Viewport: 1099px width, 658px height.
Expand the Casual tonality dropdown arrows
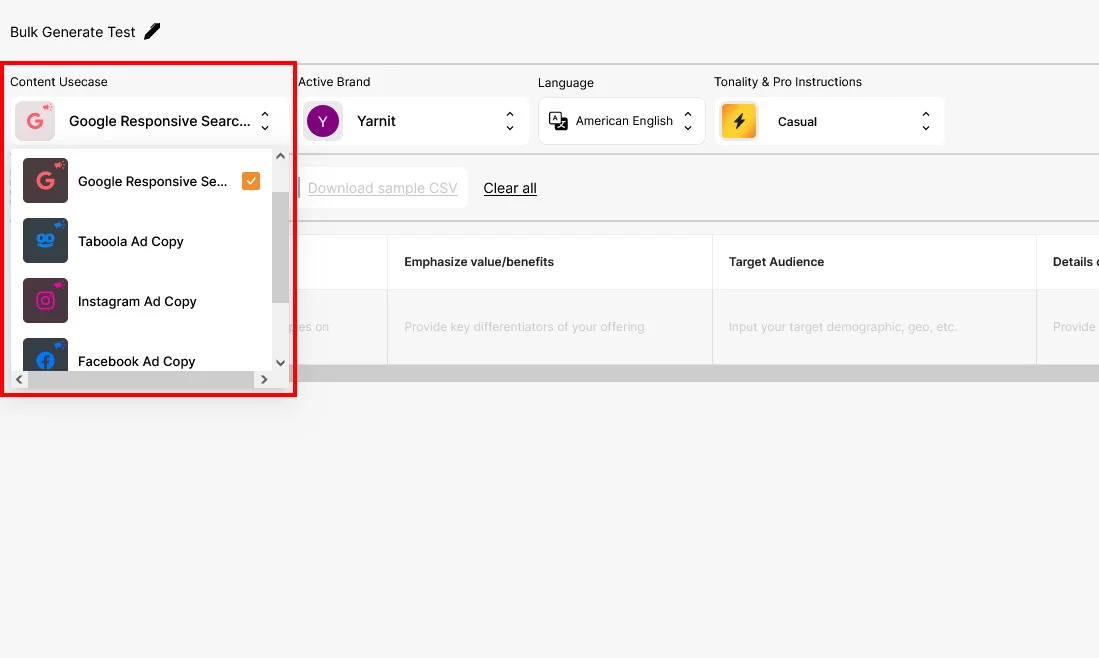point(926,121)
